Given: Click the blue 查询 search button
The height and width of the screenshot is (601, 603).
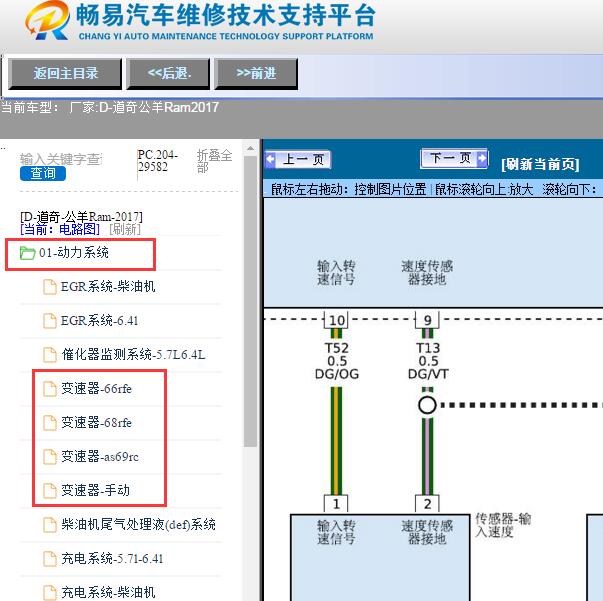Looking at the screenshot, I should 43,173.
